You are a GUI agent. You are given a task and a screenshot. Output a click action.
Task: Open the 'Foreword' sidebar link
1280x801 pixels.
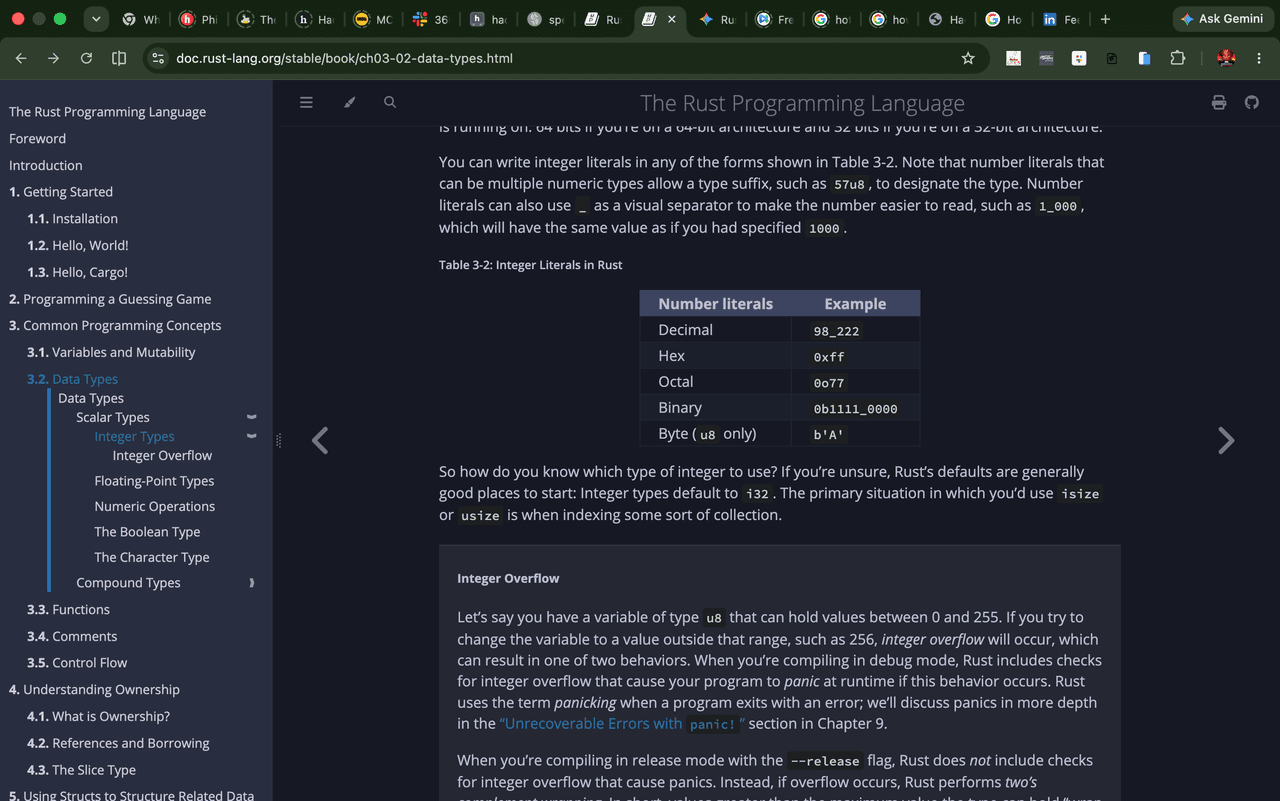(37, 139)
